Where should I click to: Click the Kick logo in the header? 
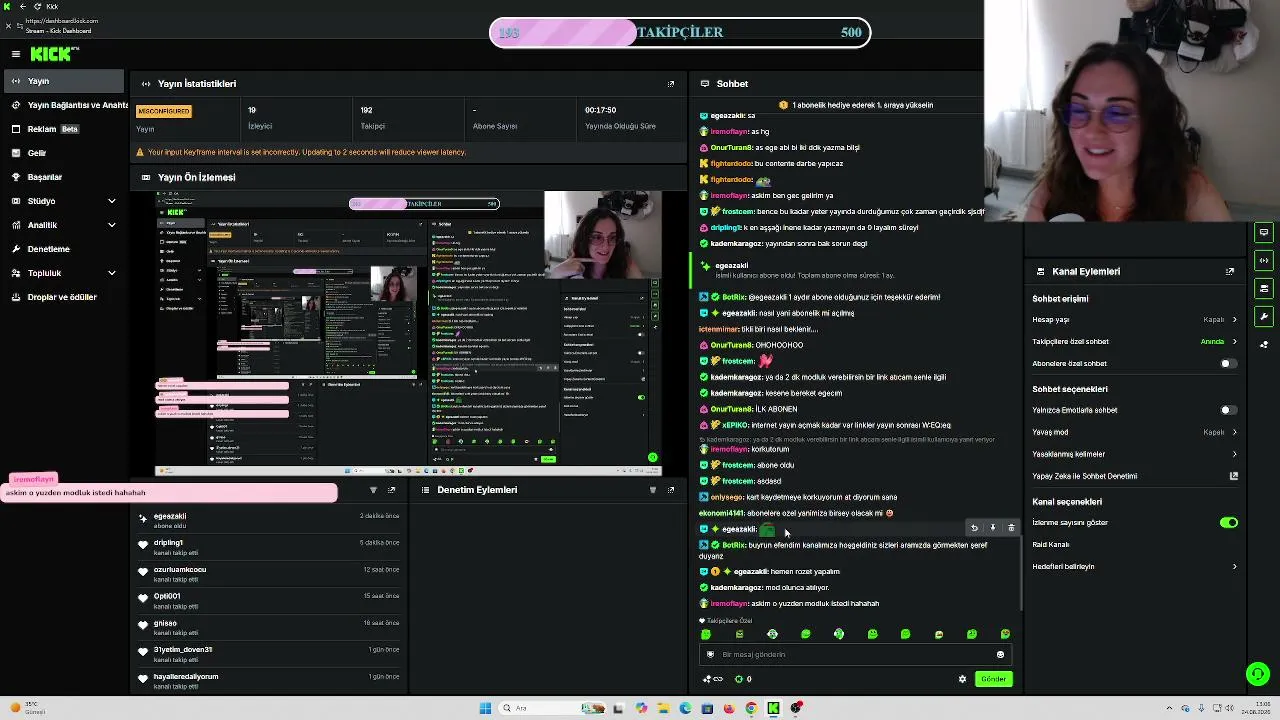(53, 54)
